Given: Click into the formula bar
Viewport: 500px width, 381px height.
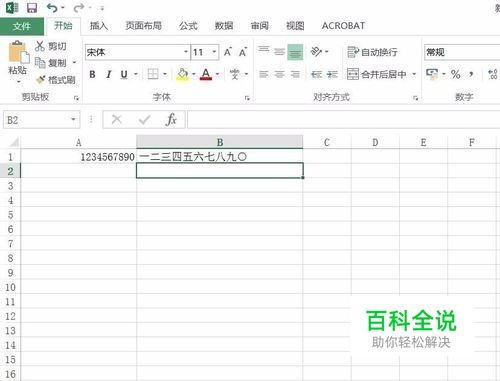Looking at the screenshot, I should [x=343, y=120].
